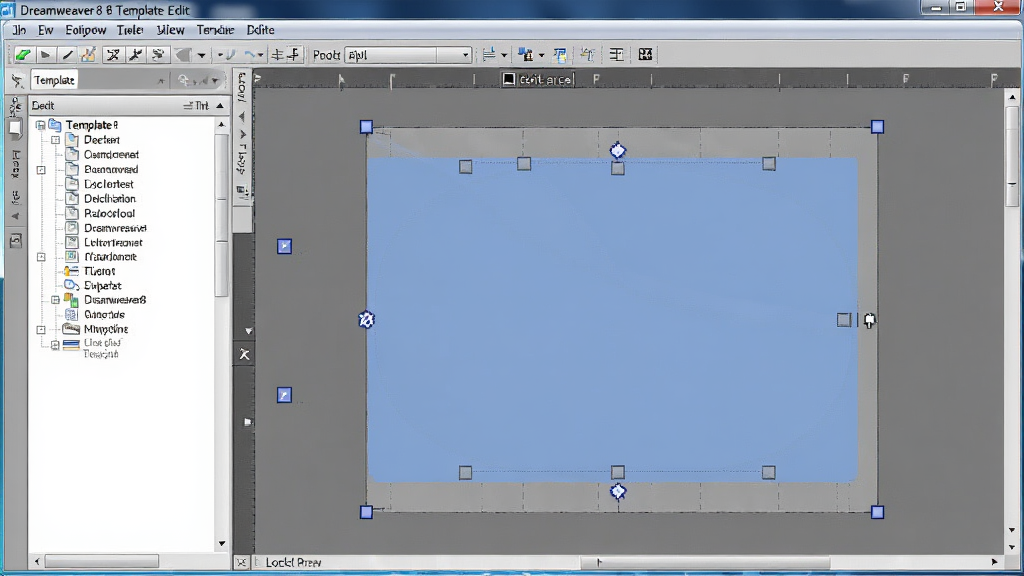Screen dimensions: 1024x576
Task: Click the top-left blue corner handle on canvas
Action: click(366, 127)
